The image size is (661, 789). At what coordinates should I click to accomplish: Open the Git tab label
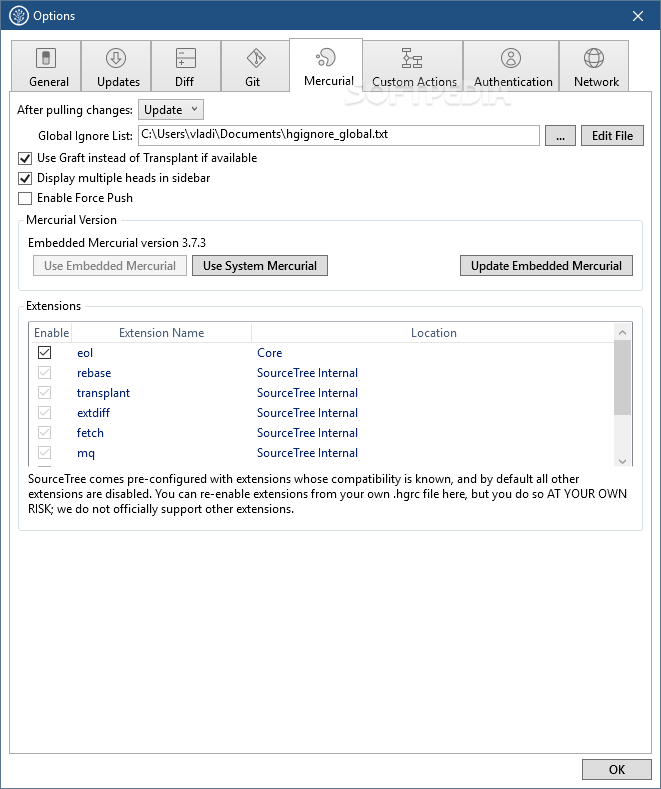[253, 82]
